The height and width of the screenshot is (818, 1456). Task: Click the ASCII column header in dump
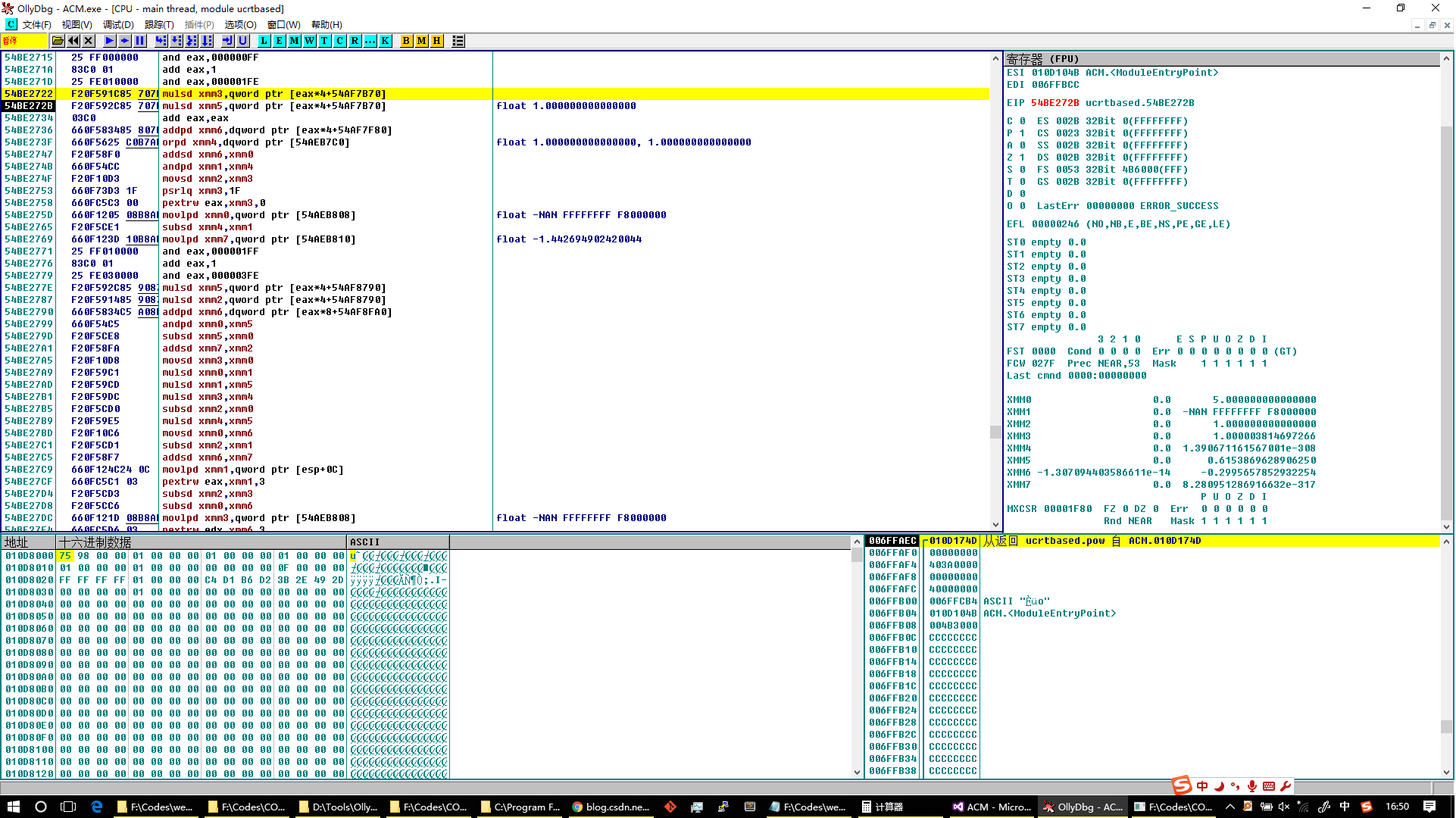click(x=398, y=542)
